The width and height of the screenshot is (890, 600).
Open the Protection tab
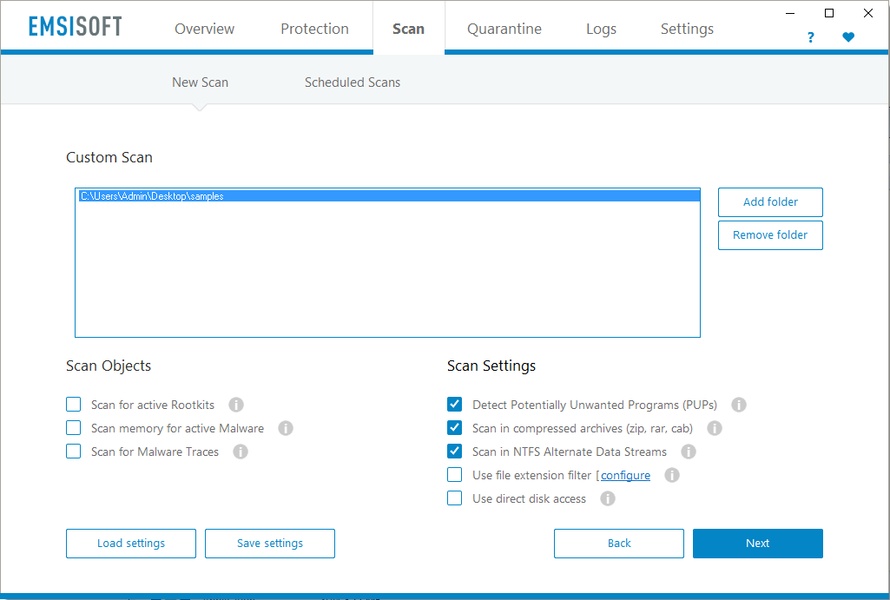pos(314,29)
